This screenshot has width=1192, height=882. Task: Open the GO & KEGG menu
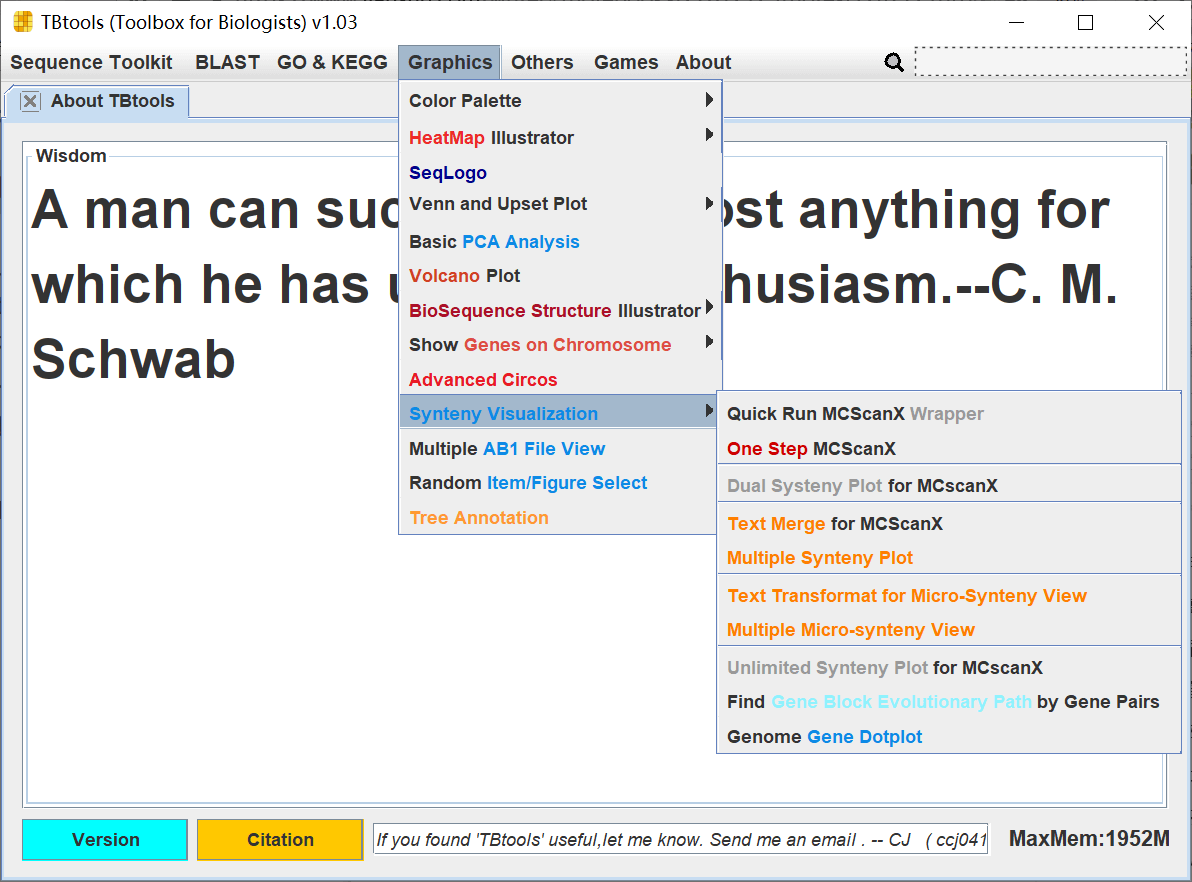click(332, 62)
